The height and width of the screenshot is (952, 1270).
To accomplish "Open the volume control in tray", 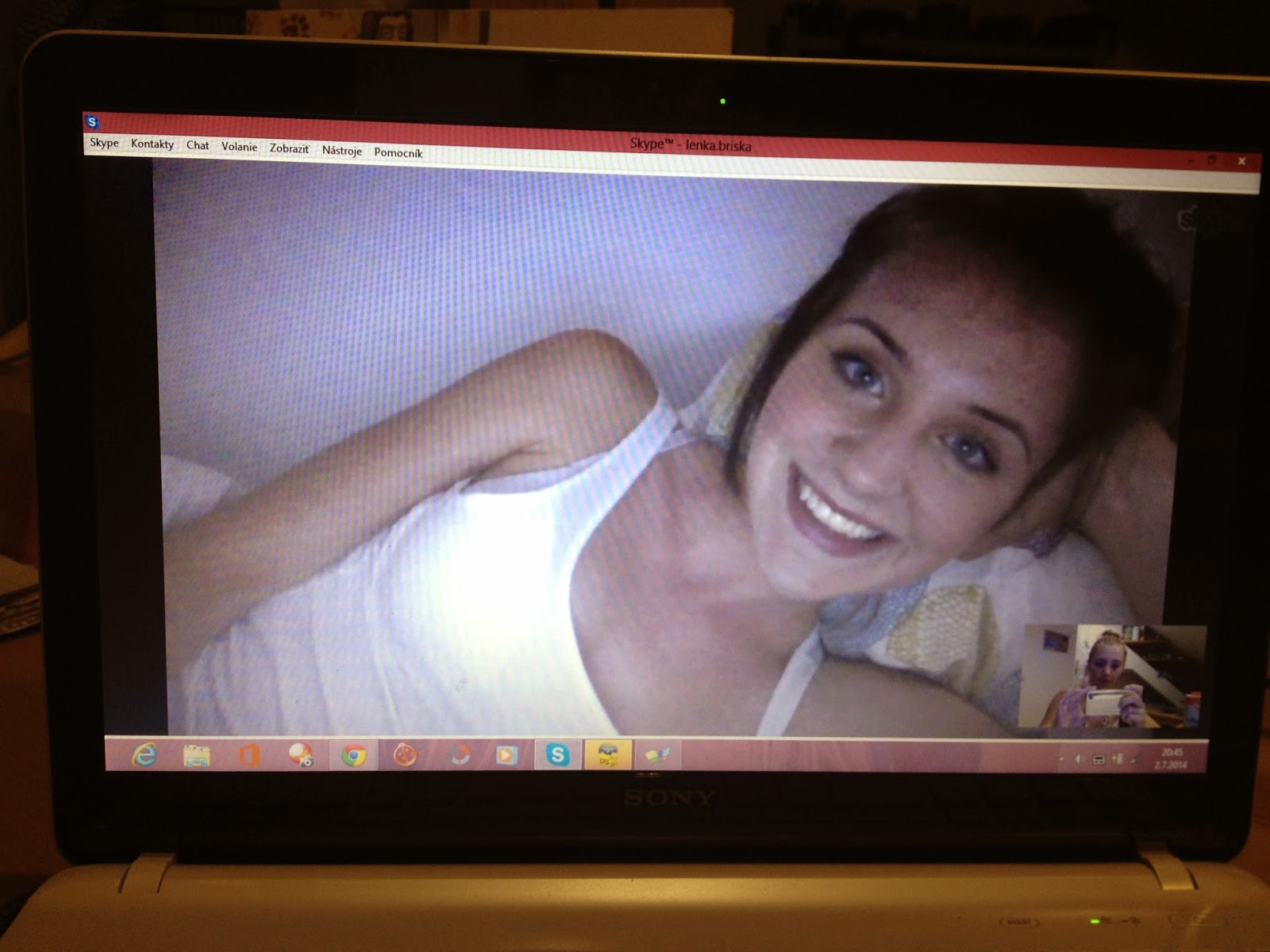I will (1079, 760).
